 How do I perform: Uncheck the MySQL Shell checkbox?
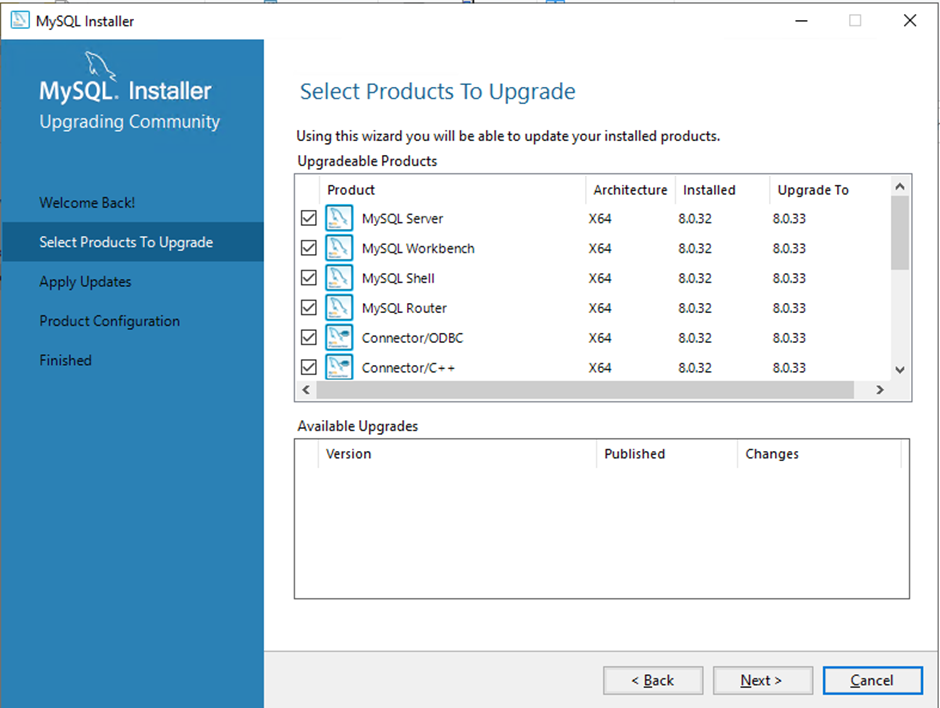pos(309,278)
